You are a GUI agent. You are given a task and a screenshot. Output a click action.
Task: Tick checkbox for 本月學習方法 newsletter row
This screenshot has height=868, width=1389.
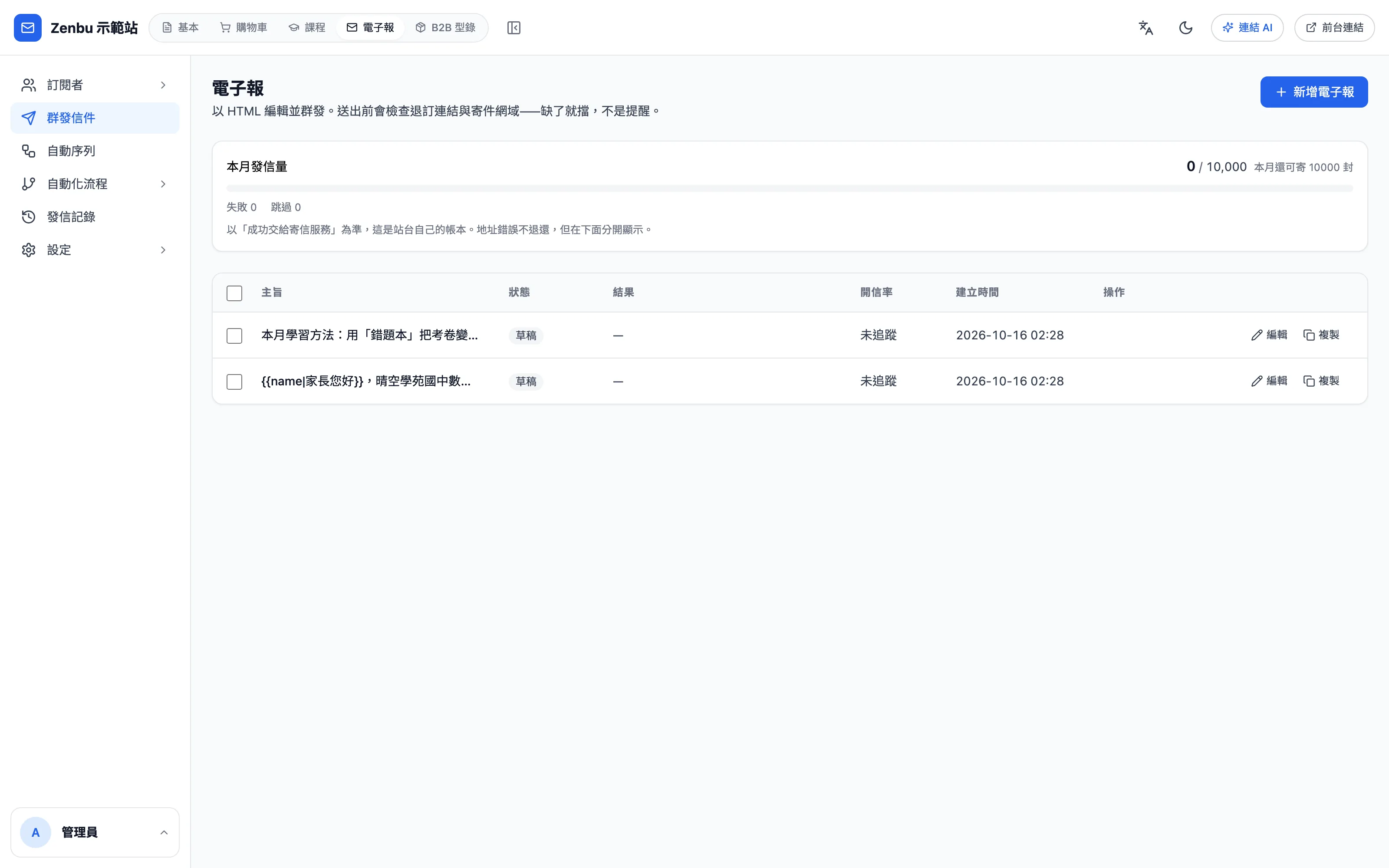(x=234, y=335)
